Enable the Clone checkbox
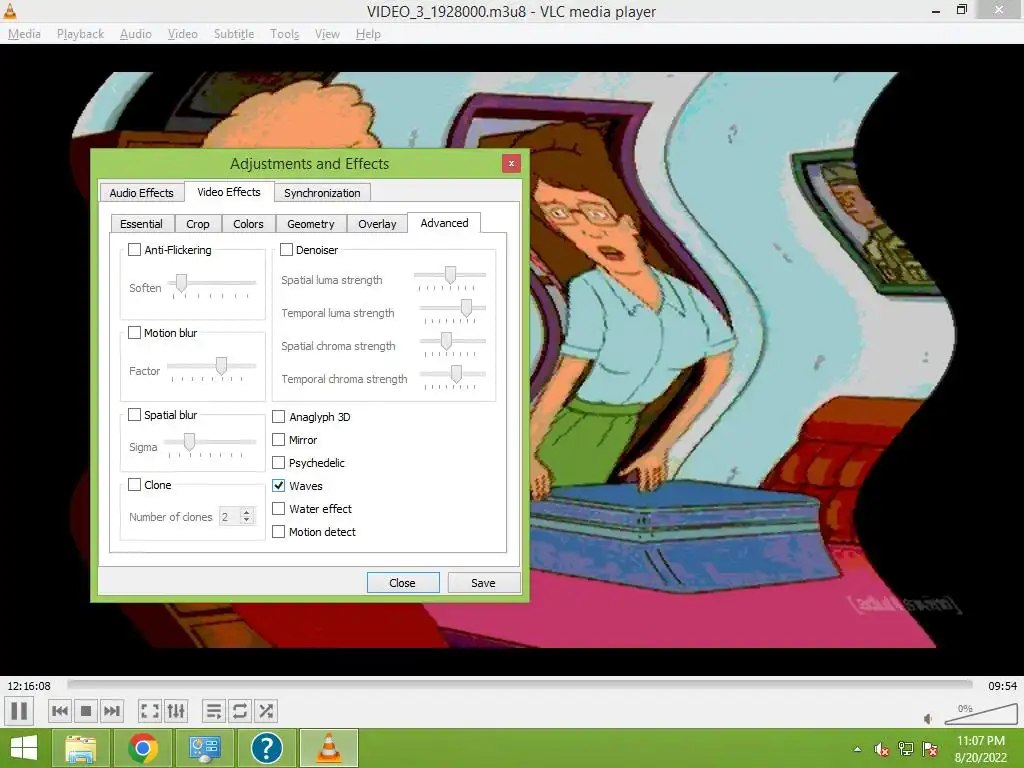 [x=135, y=485]
